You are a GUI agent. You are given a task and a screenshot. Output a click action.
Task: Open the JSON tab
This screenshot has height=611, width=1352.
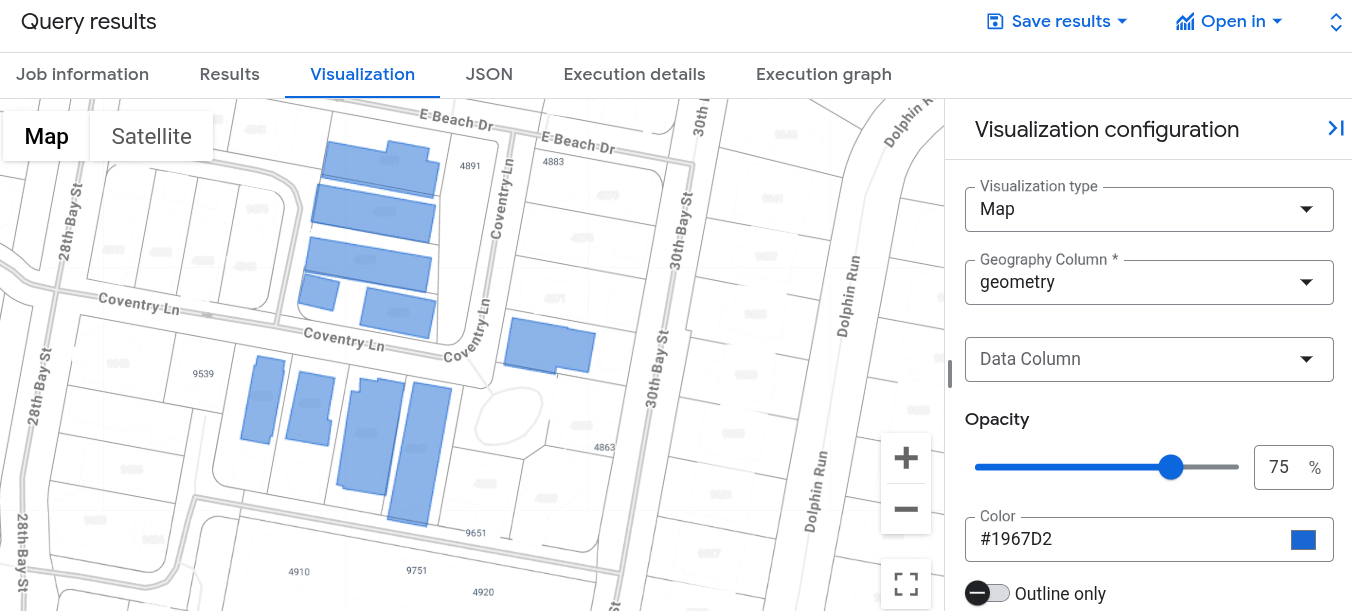[489, 74]
